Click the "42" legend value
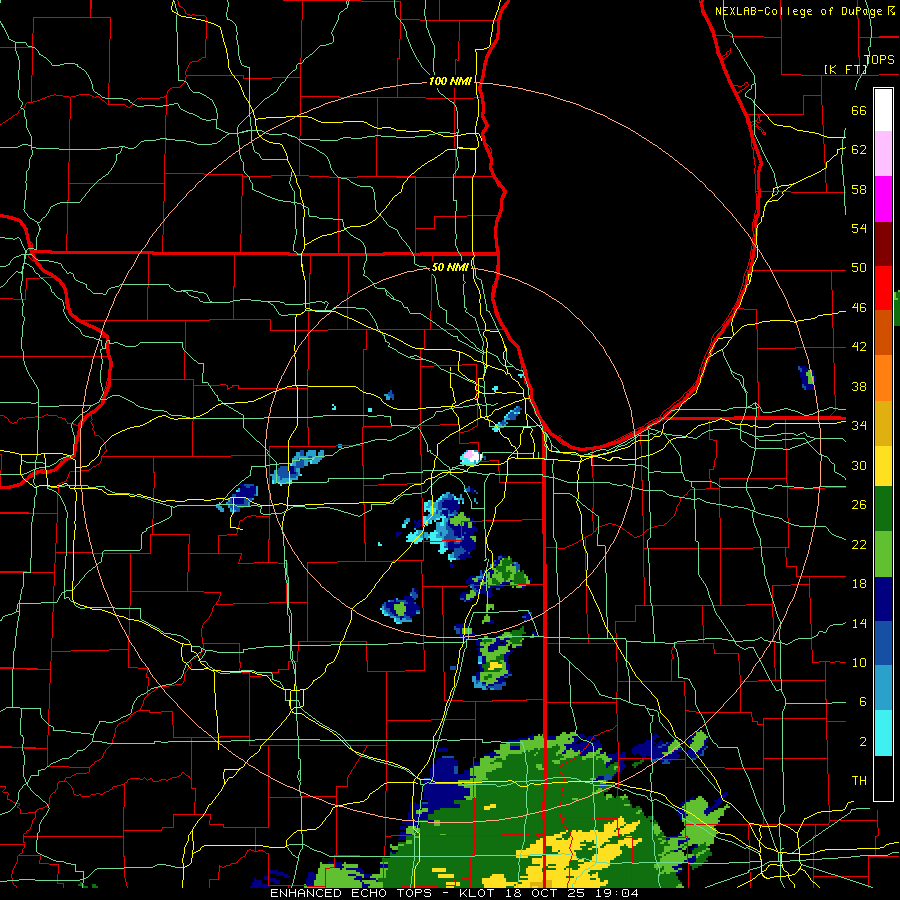Screen dimensions: 900x900 [x=859, y=347]
